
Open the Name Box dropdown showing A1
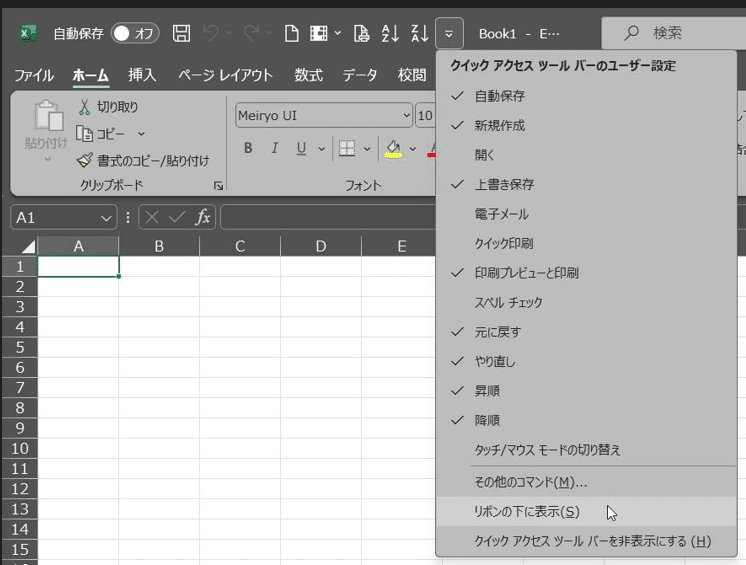[x=106, y=218]
